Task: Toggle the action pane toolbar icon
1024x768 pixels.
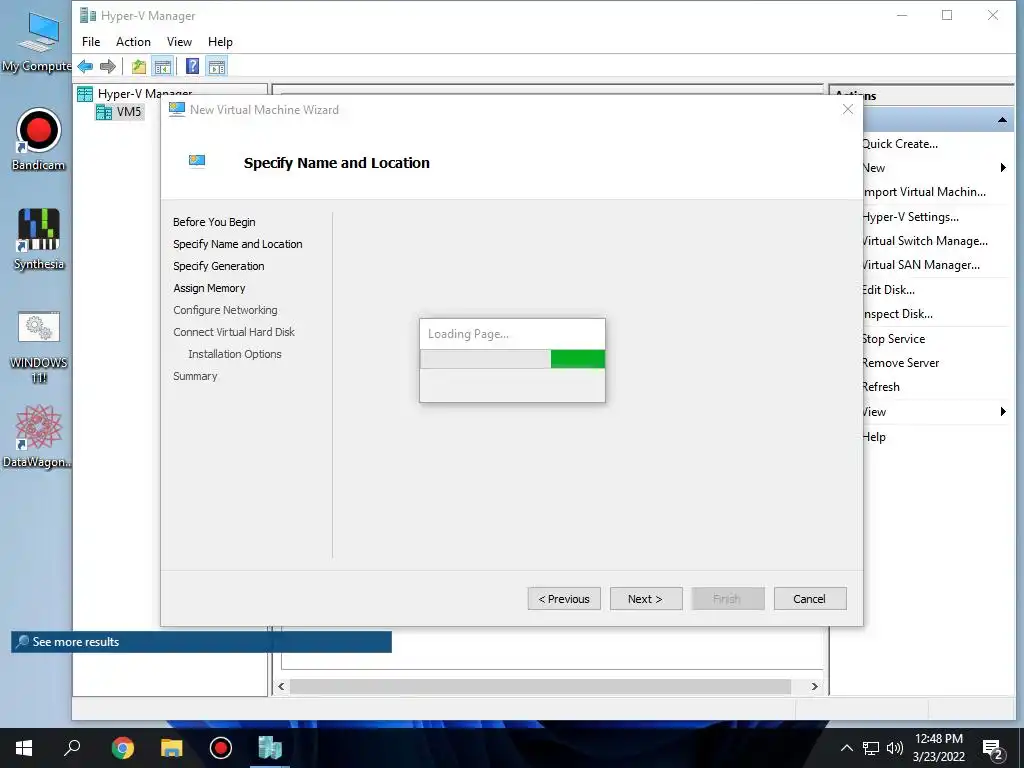Action: (x=217, y=67)
